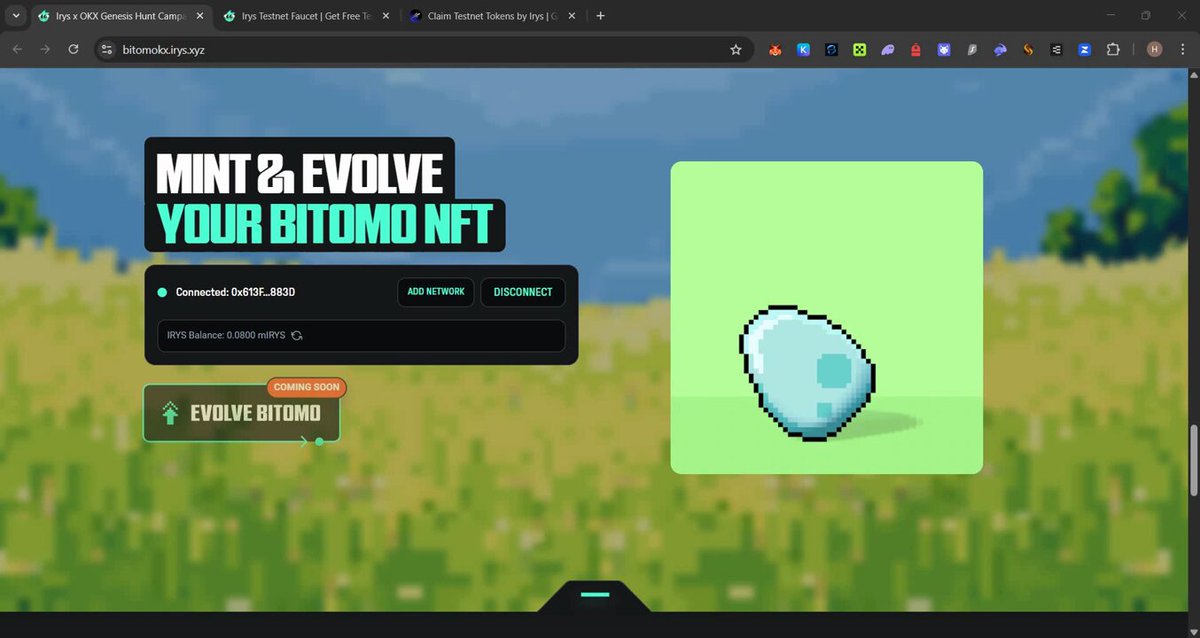Open Chrome three-dot menu
Image resolution: width=1200 pixels, height=638 pixels.
[x=1182, y=49]
